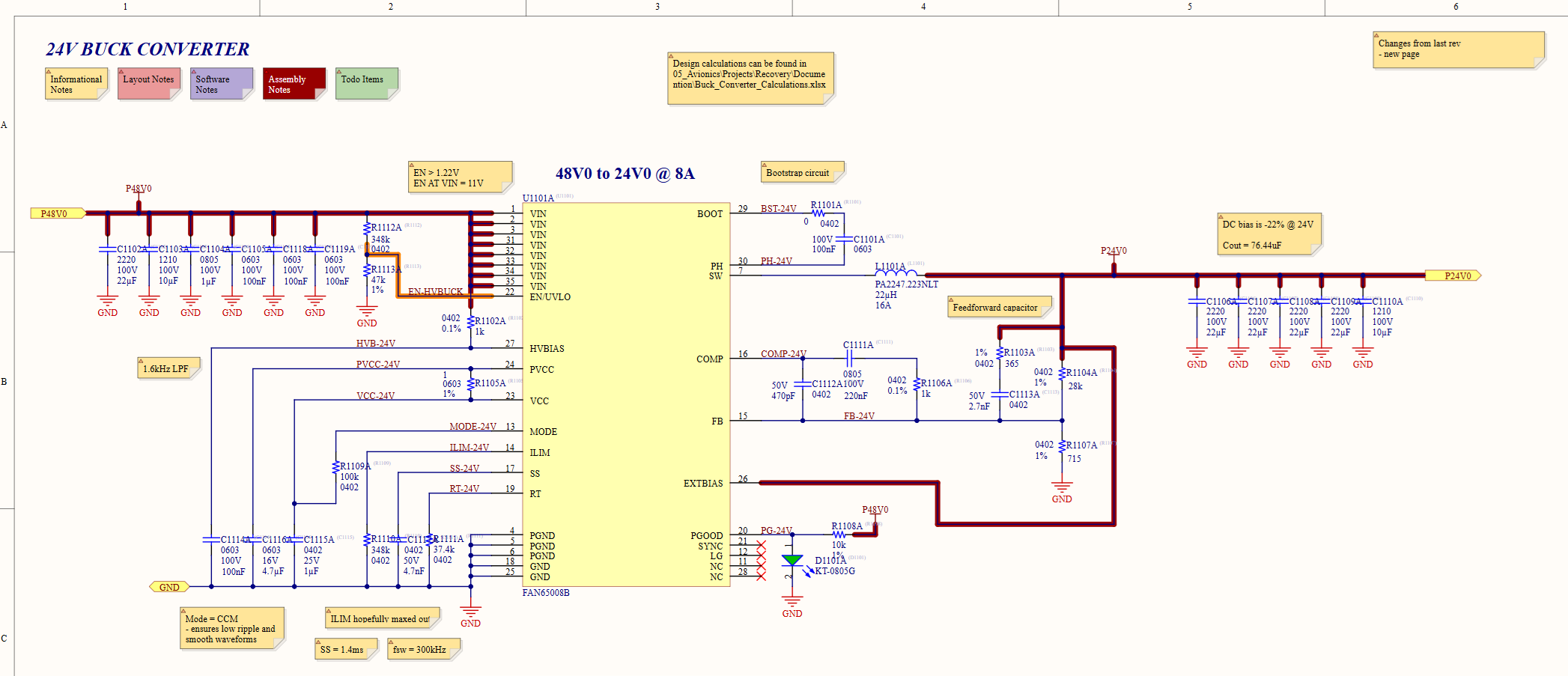1568x676 pixels.
Task: Select the purple Software Notes box
Action: (x=222, y=84)
